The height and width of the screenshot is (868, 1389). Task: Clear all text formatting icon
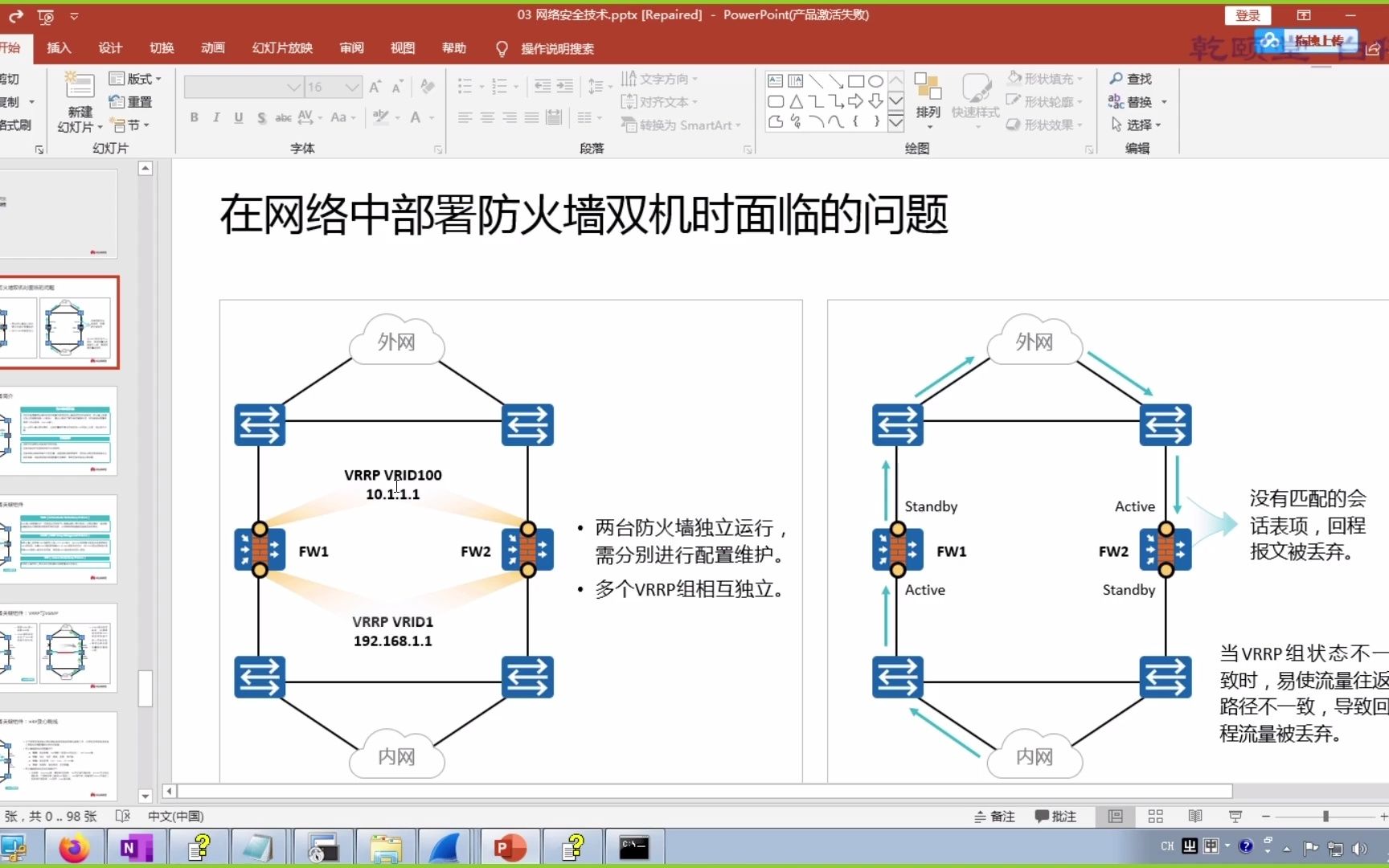(x=428, y=87)
